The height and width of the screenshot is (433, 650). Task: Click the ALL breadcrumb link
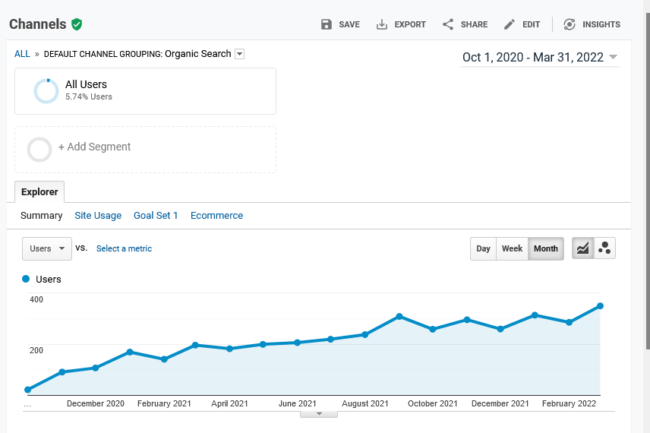coord(22,54)
